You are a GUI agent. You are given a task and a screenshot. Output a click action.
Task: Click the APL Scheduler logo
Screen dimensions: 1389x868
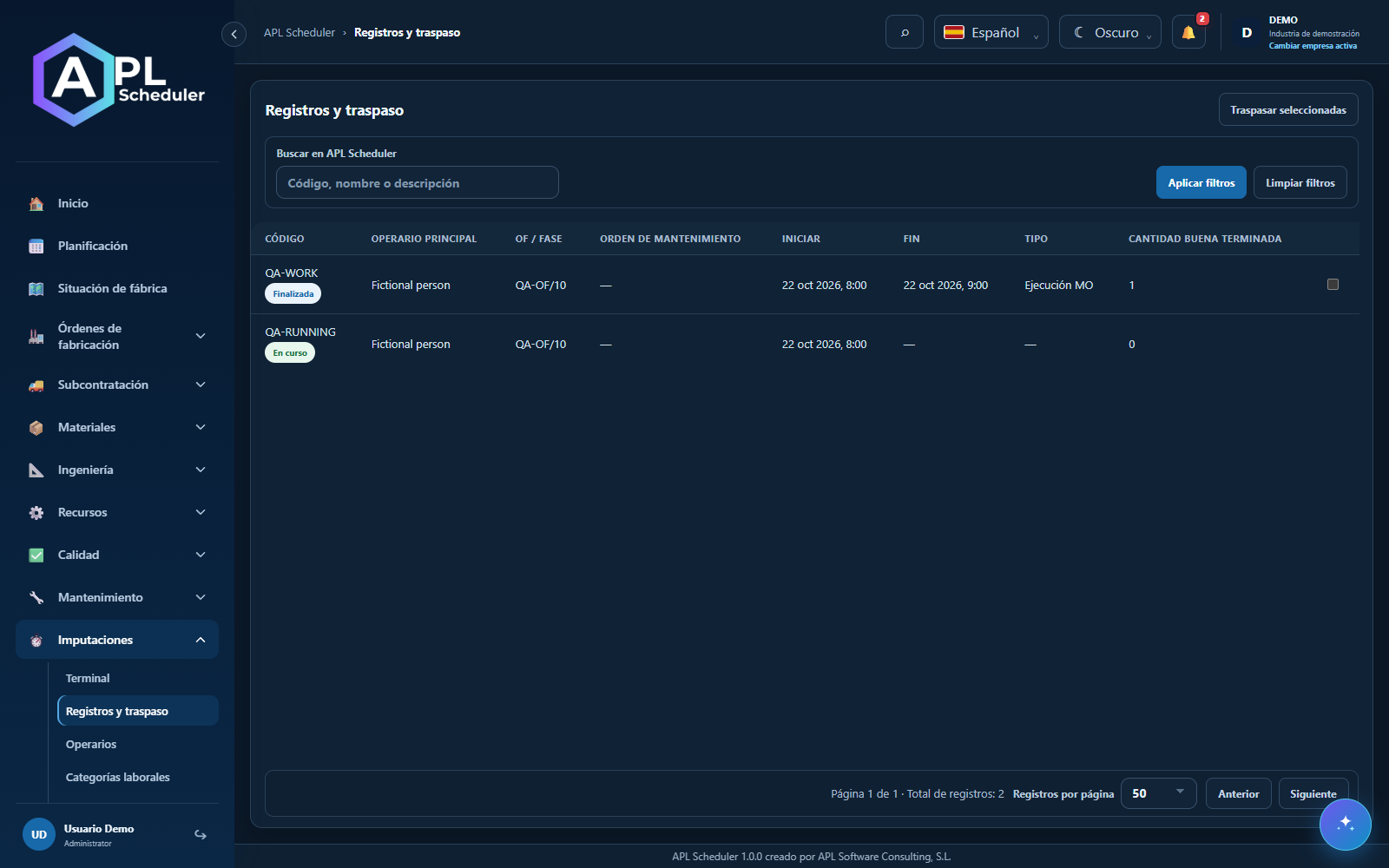(118, 80)
